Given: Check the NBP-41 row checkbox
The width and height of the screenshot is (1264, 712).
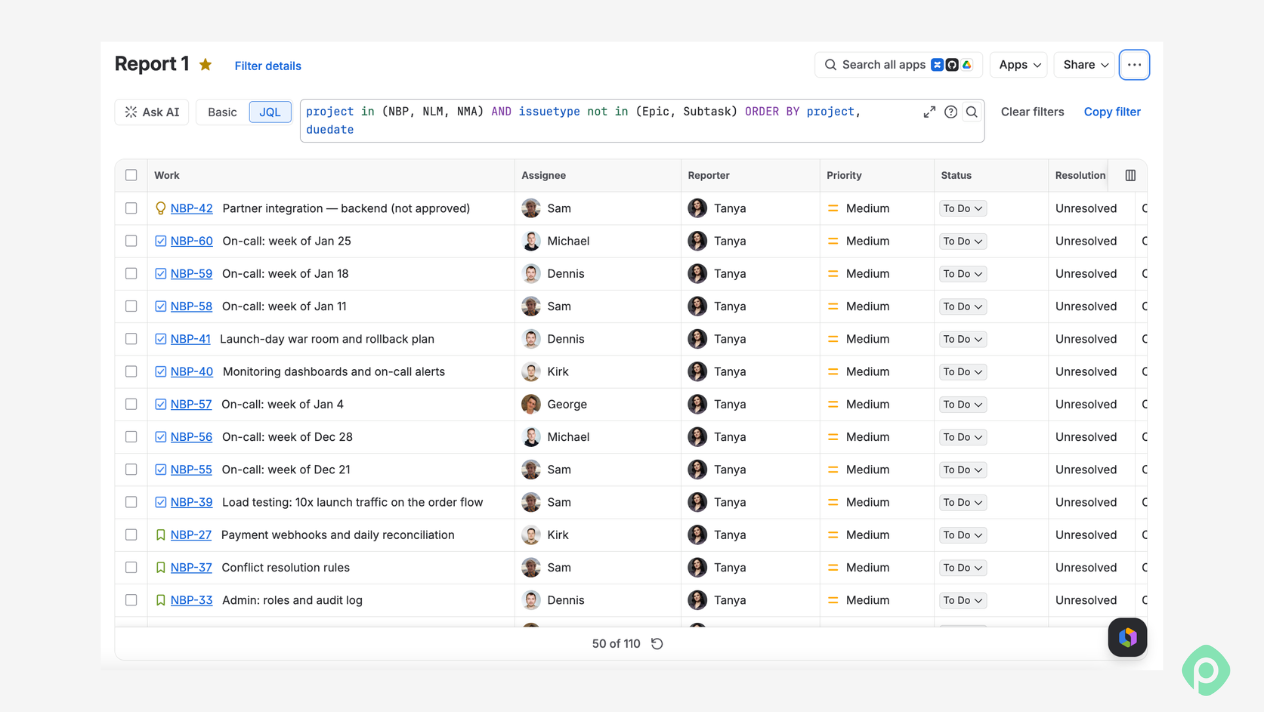Looking at the screenshot, I should 131,339.
